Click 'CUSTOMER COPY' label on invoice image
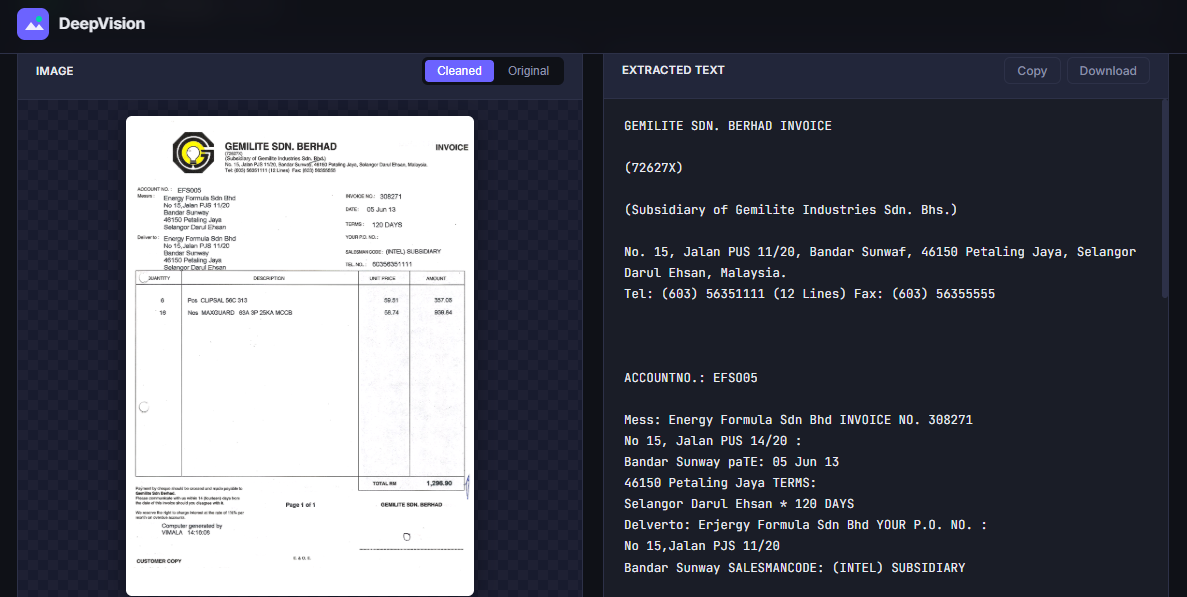Image resolution: width=1187 pixels, height=597 pixels. pyautogui.click(x=159, y=561)
